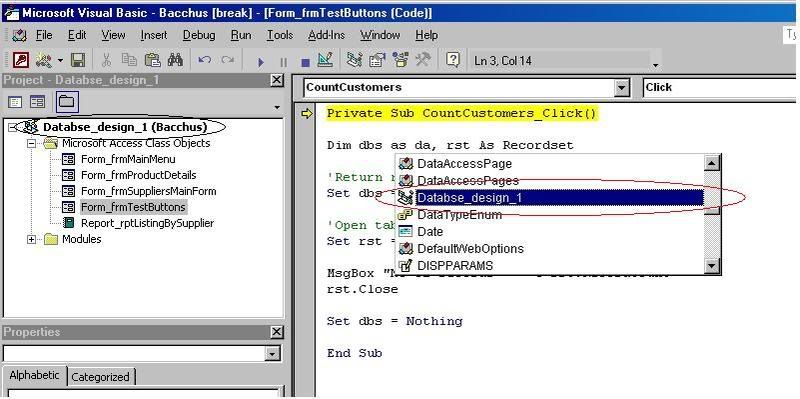Open the Insert Module dropdown arrow

60,61
